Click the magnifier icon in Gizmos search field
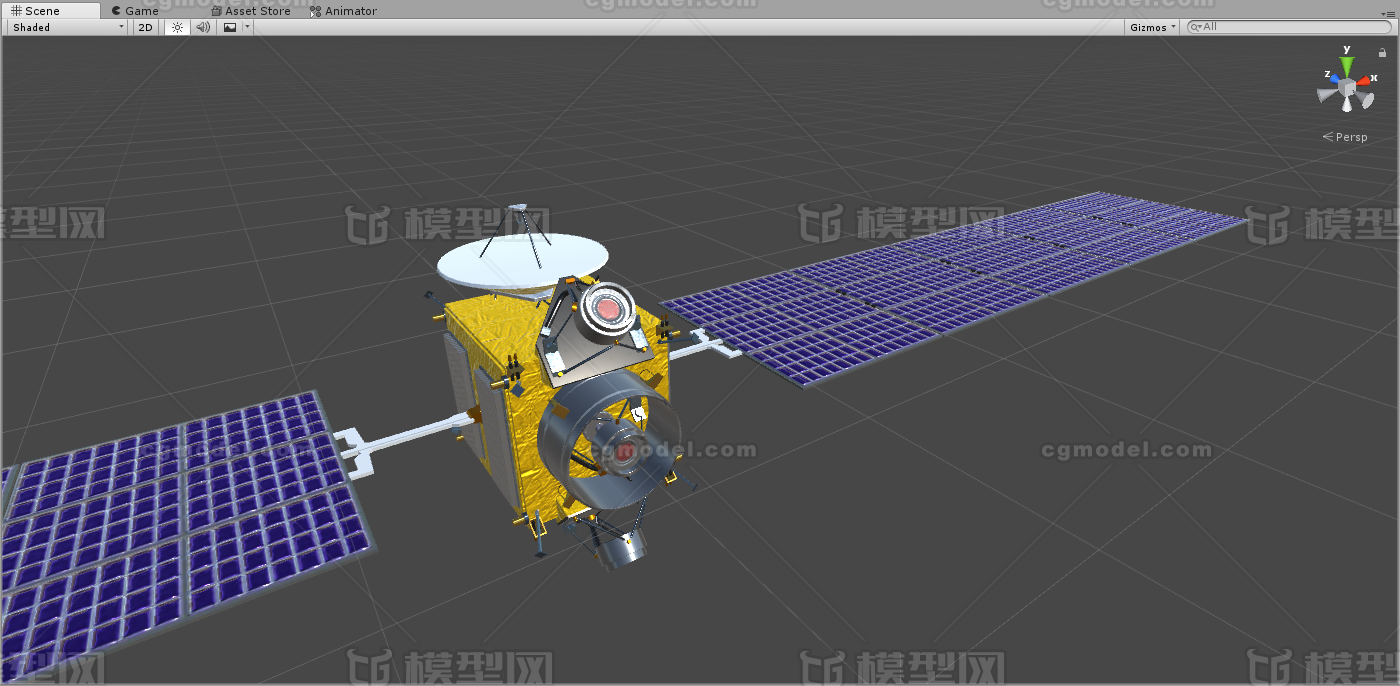The image size is (1400, 686). coord(1196,26)
